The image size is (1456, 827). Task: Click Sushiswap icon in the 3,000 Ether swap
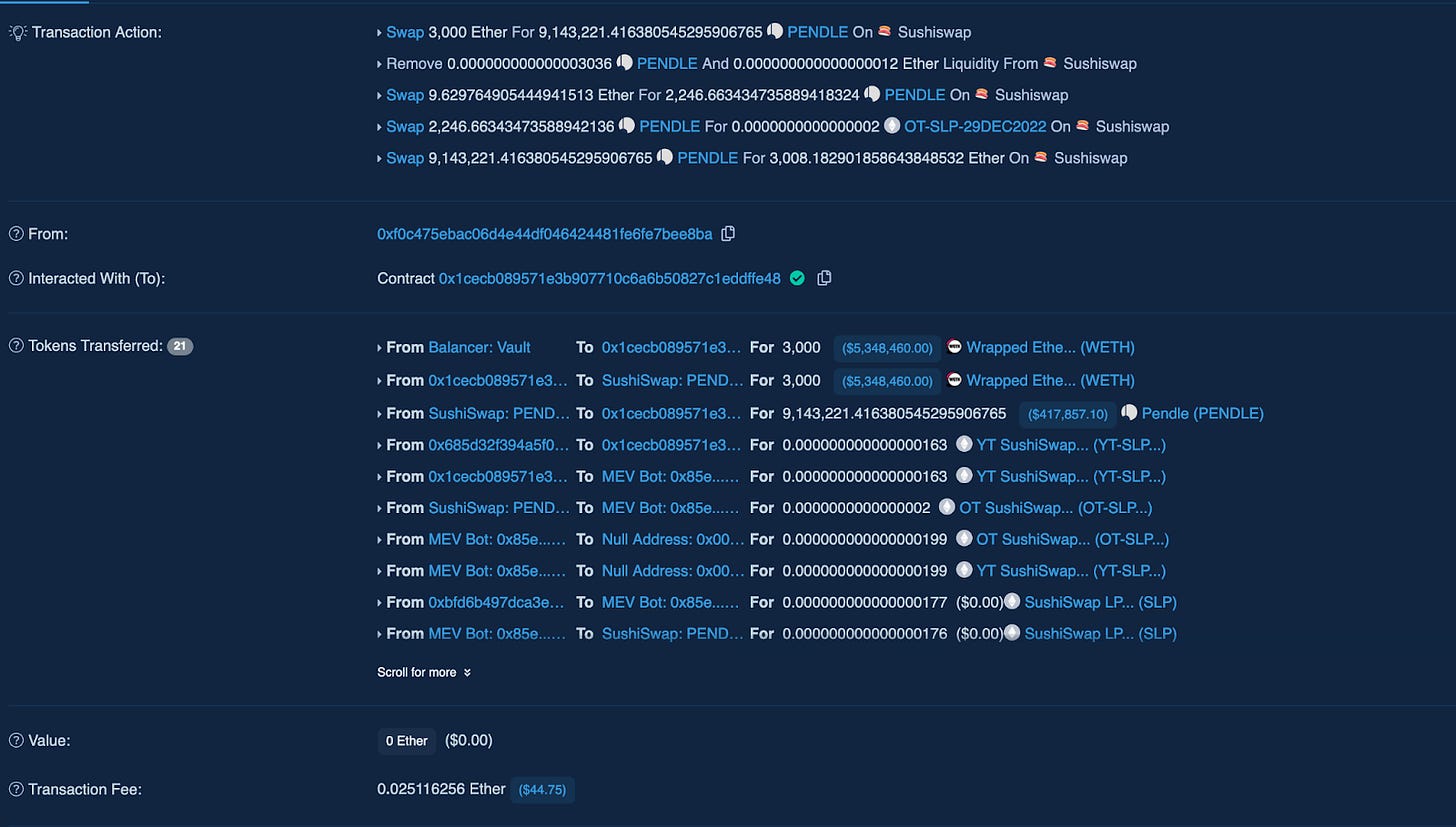tap(885, 32)
